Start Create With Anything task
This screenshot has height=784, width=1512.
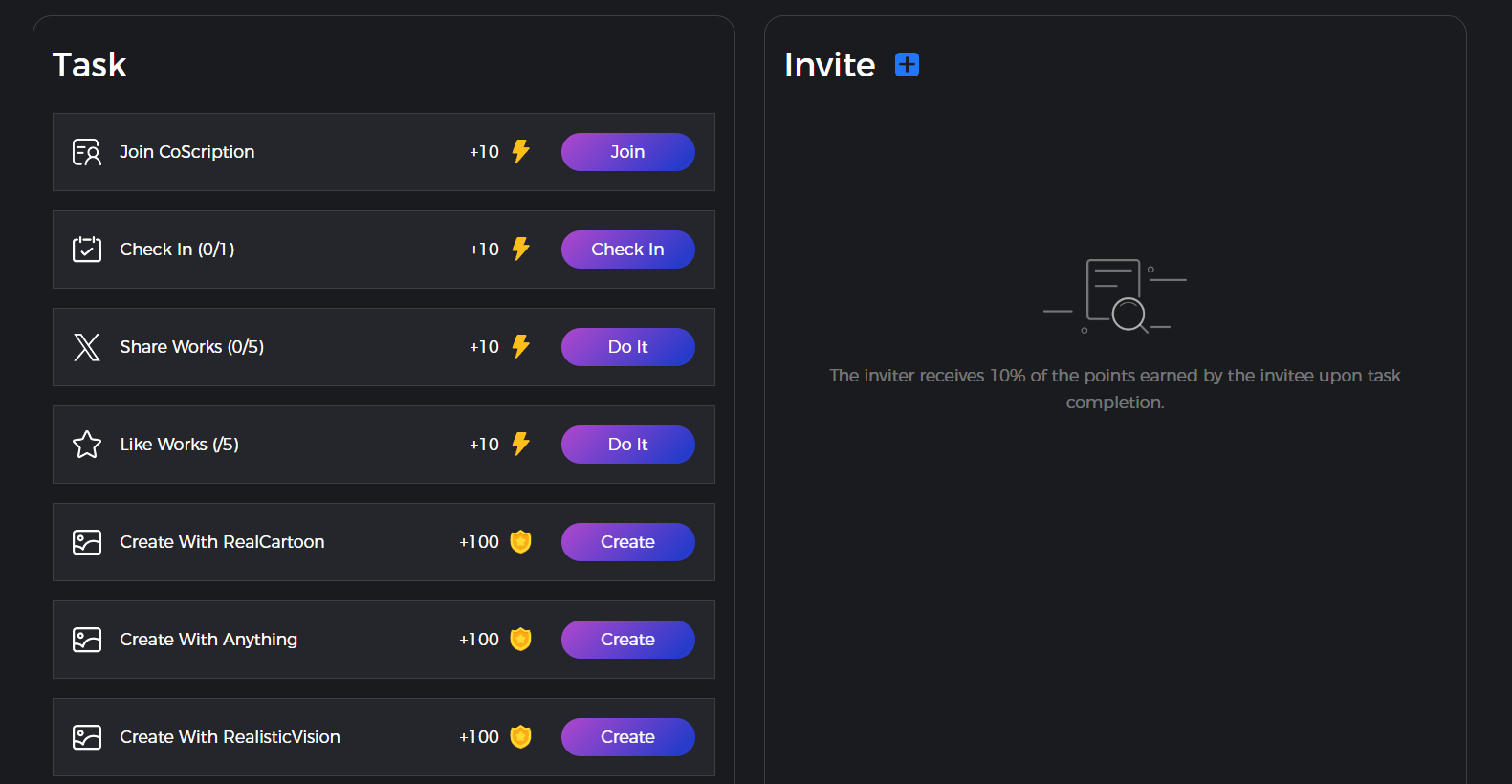click(627, 639)
